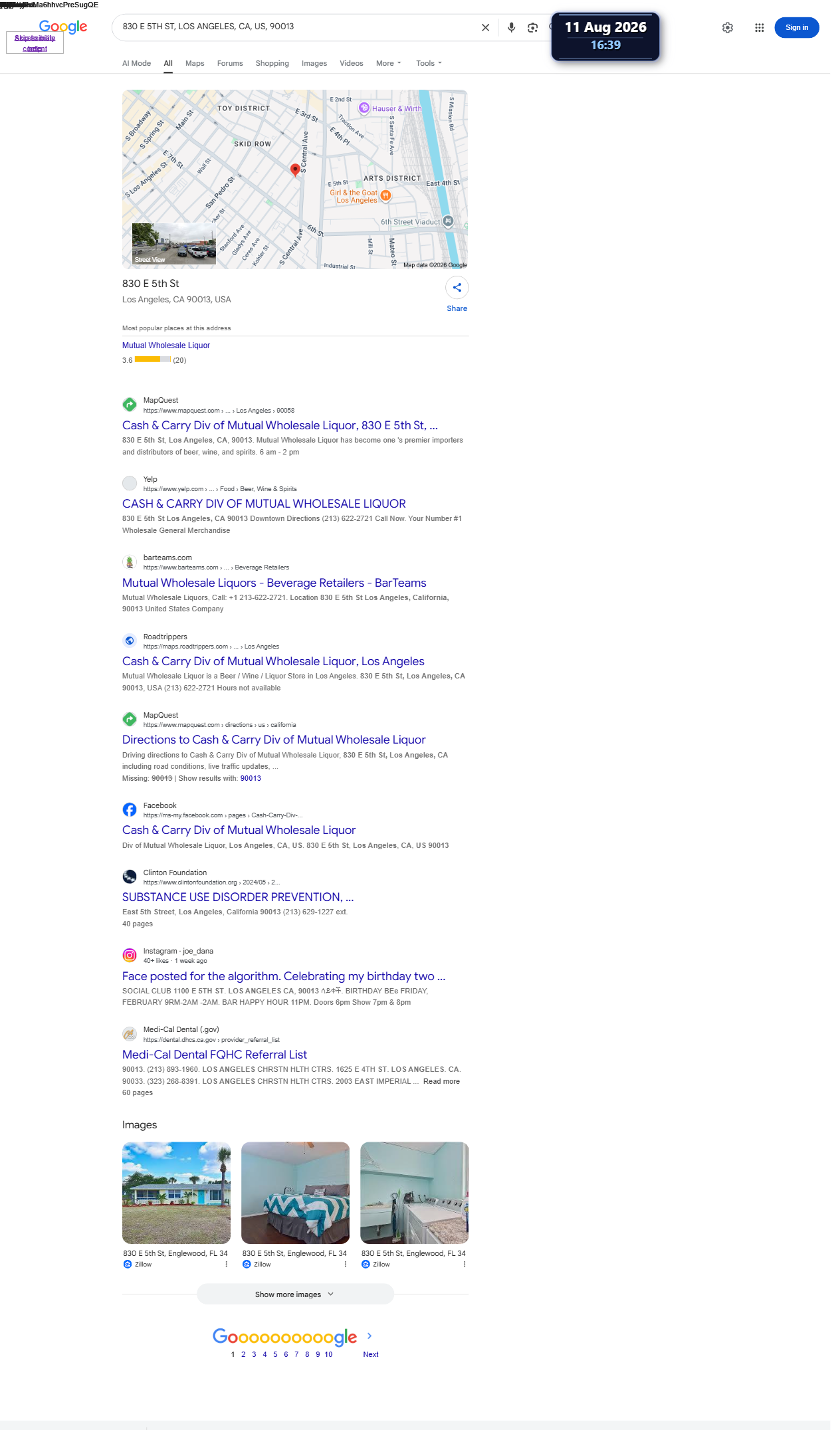The height and width of the screenshot is (1430, 840).
Task: Click the red map pin marker
Action: tap(295, 170)
